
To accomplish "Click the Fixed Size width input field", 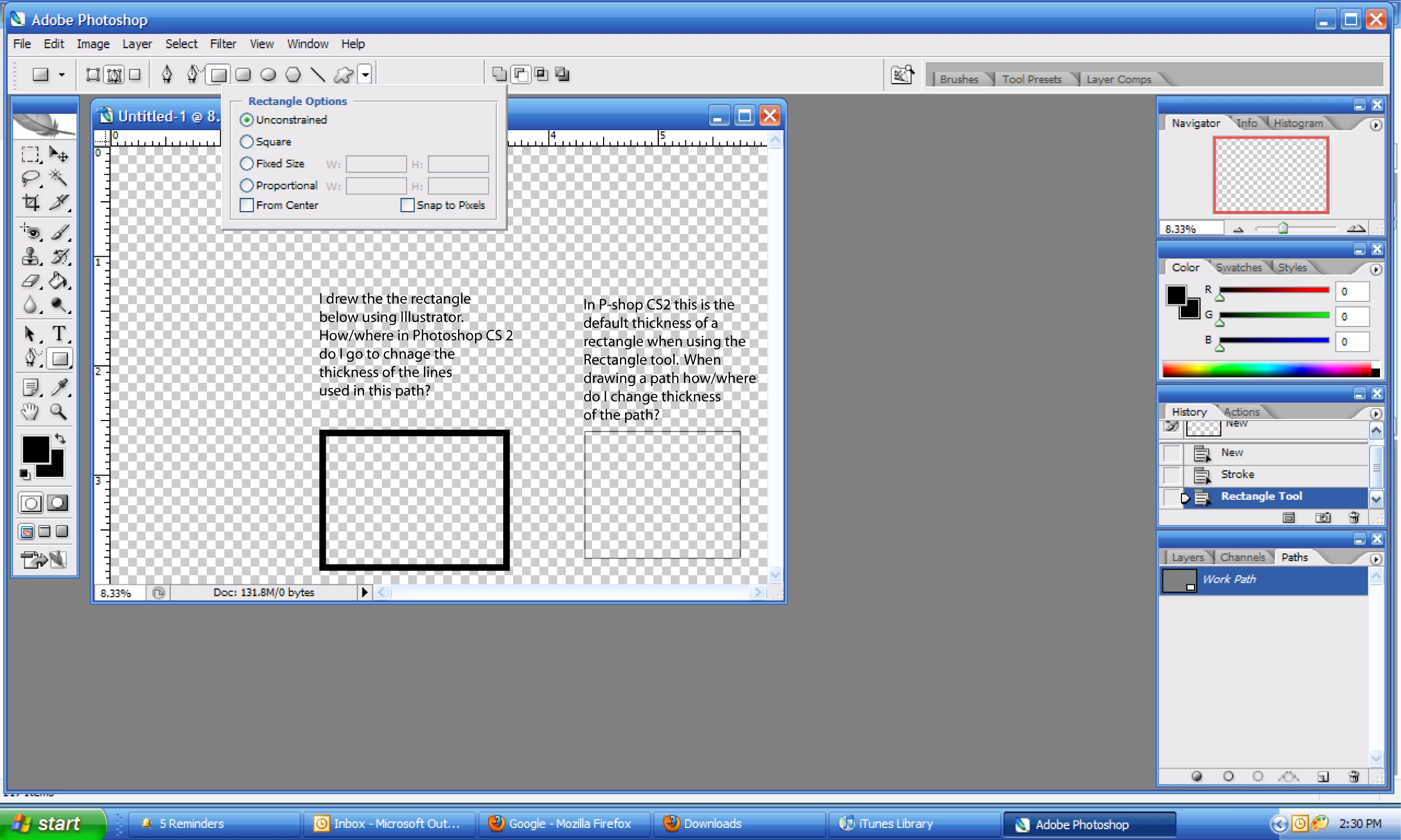I will (376, 164).
